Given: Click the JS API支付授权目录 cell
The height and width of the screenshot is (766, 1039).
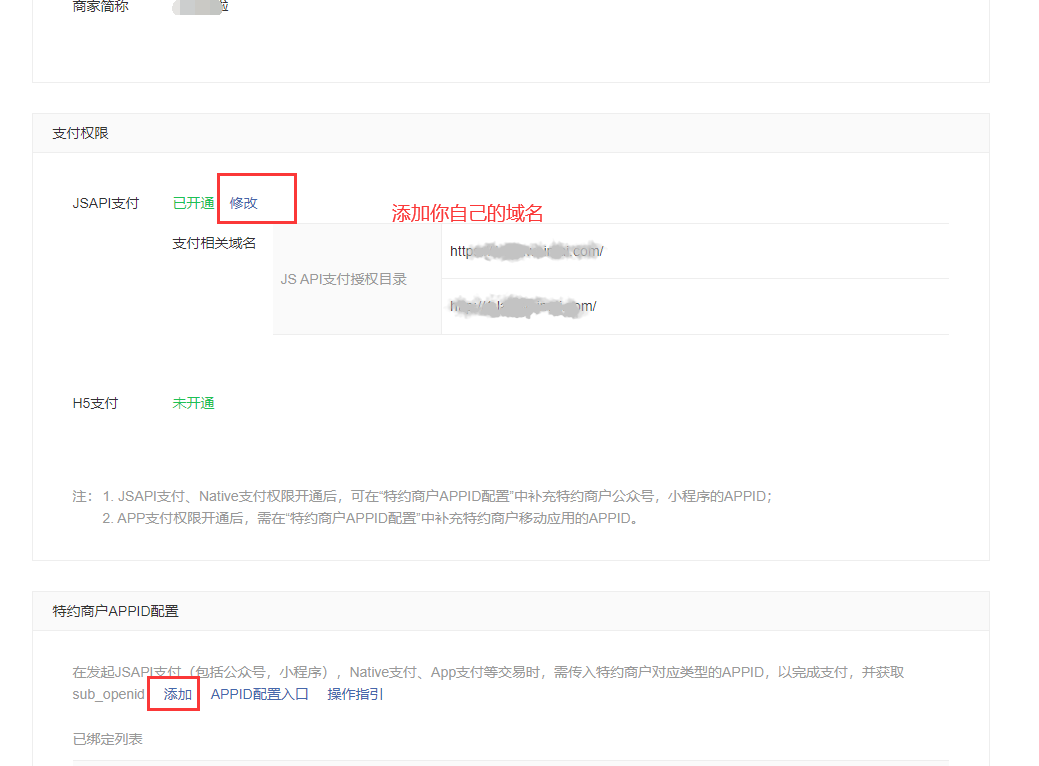Looking at the screenshot, I should 357,279.
